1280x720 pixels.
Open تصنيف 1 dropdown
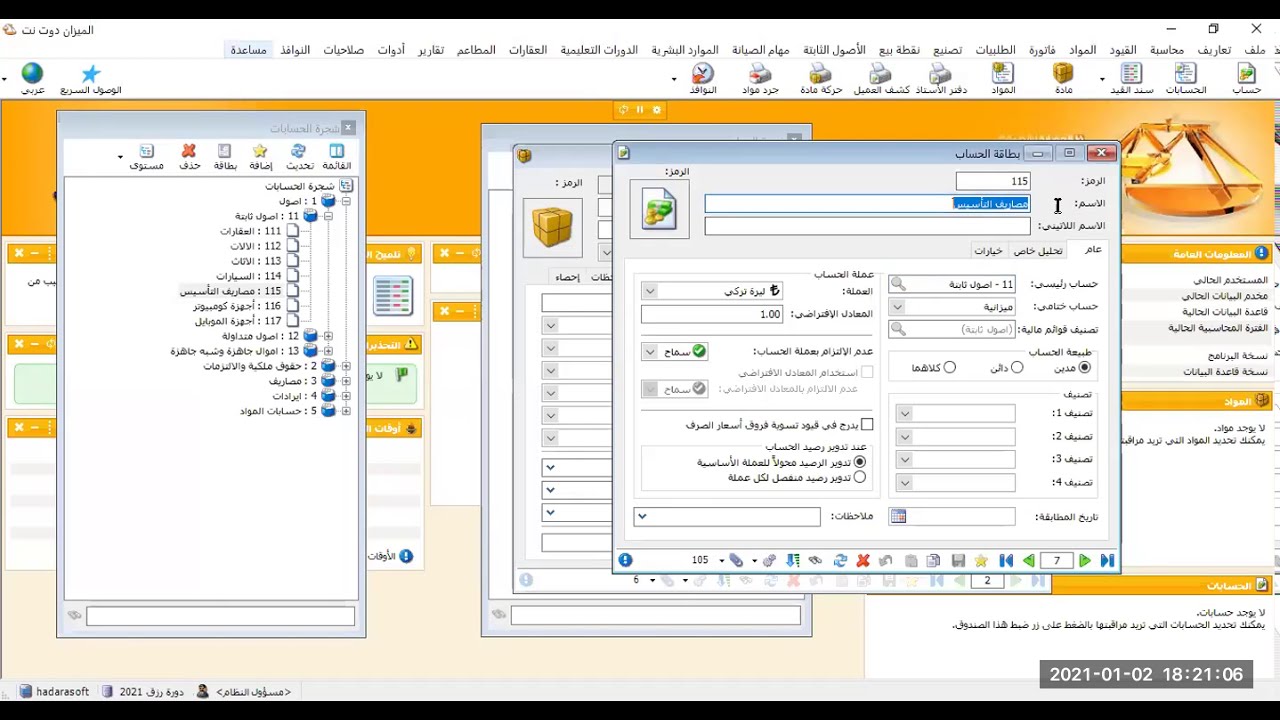905,414
